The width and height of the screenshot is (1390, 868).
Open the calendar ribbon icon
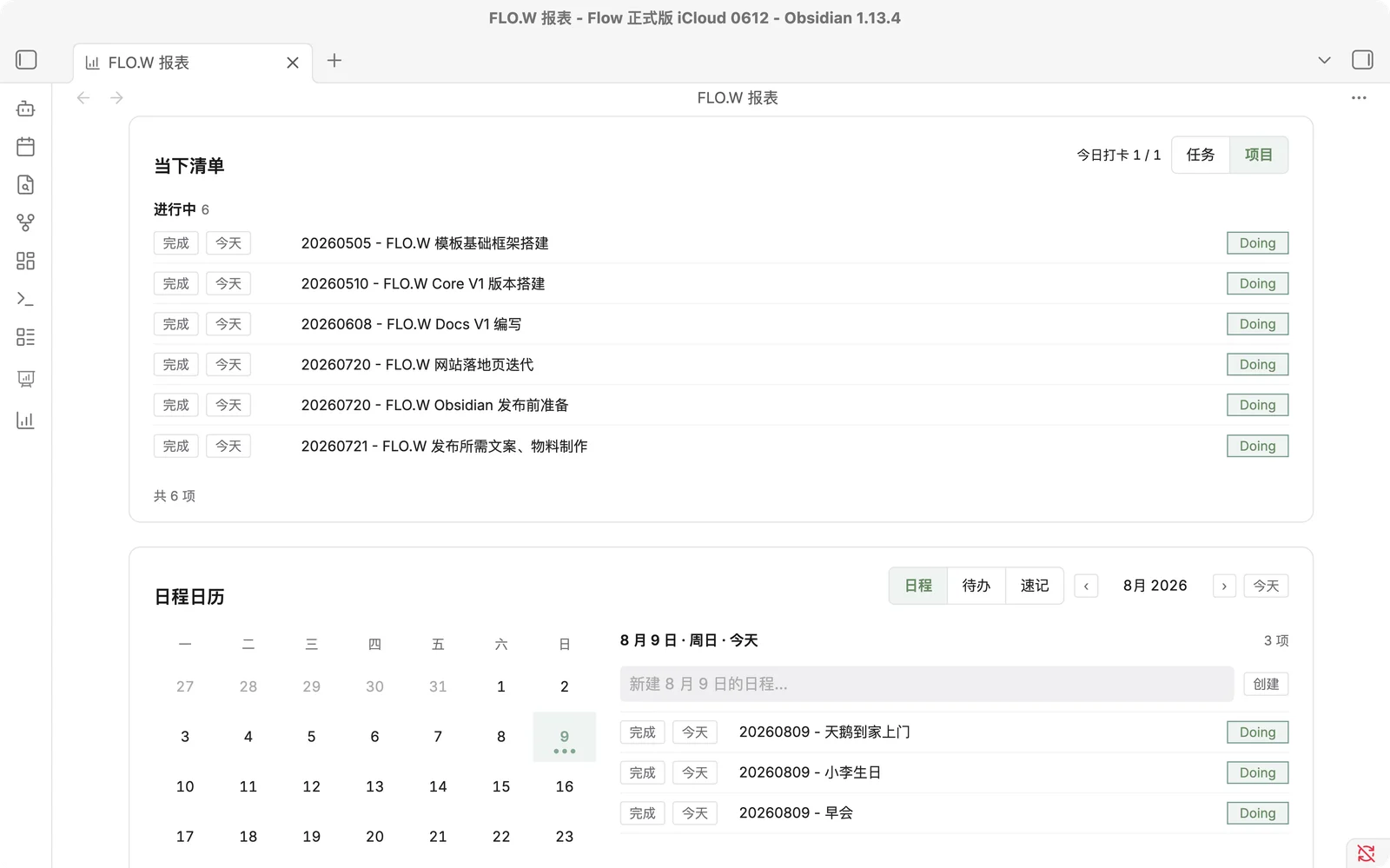pos(26,147)
